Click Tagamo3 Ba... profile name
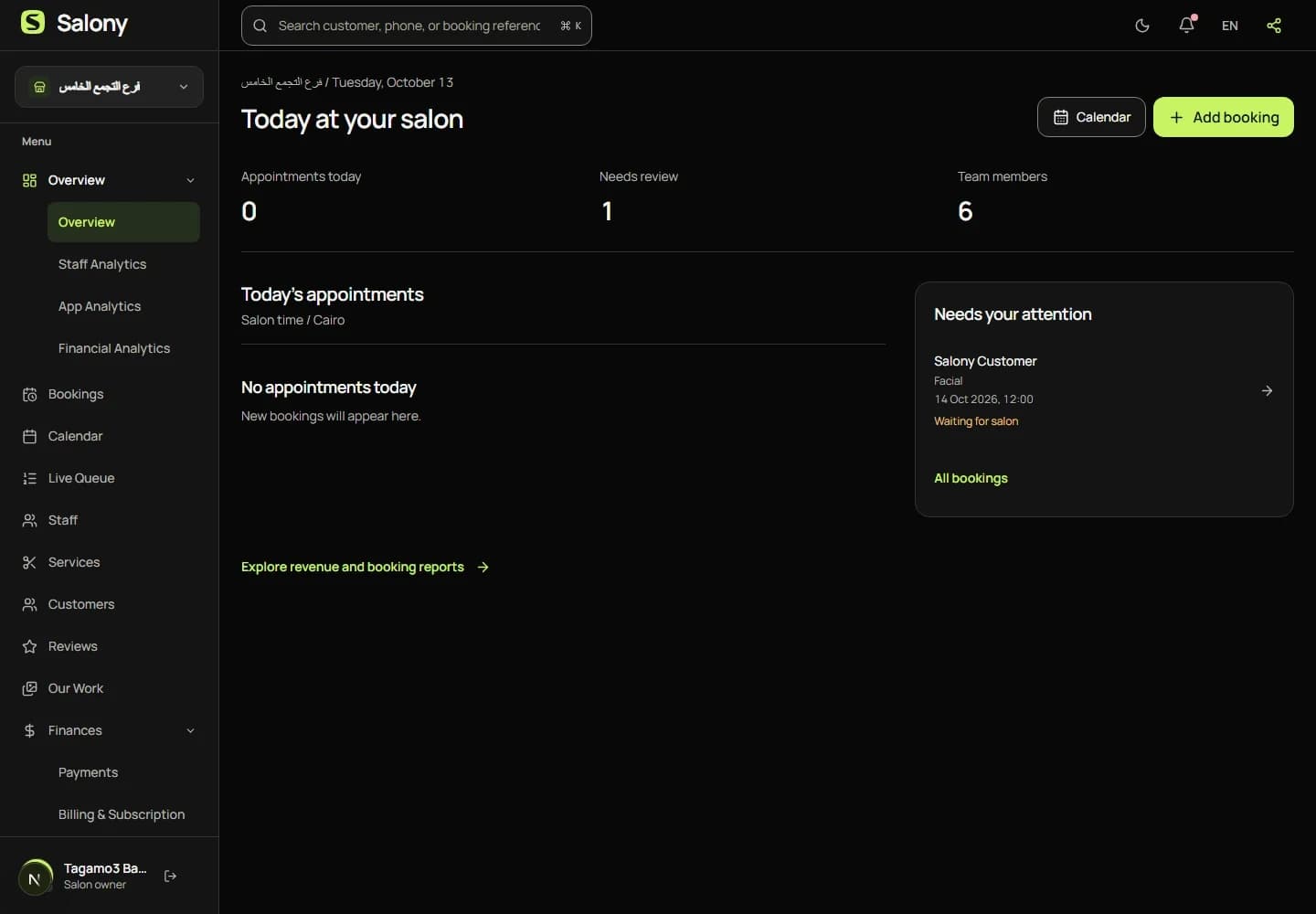The height and width of the screenshot is (914, 1316). (x=105, y=868)
